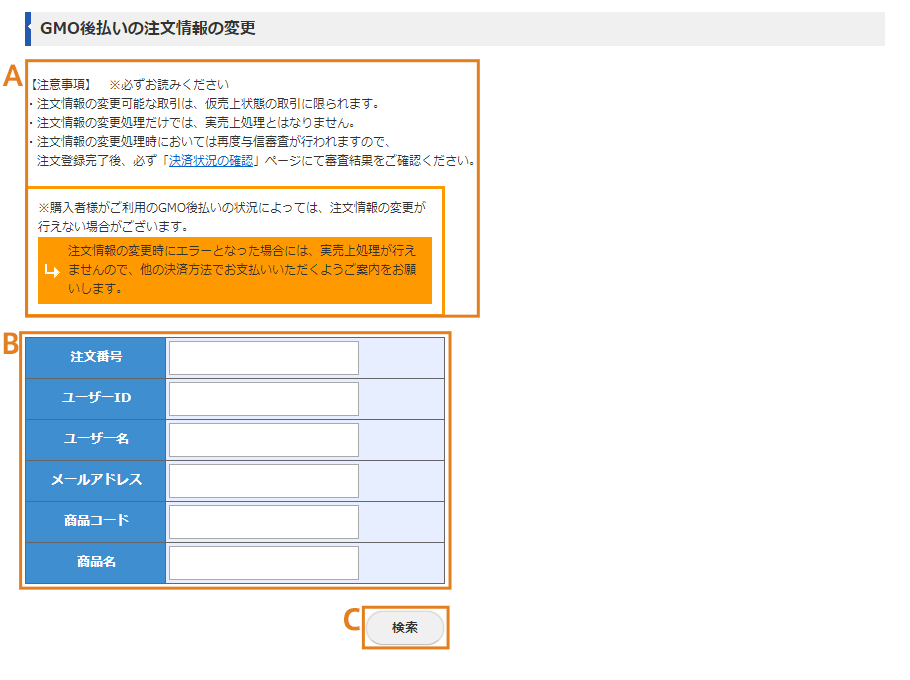
Task: Click the GMO後払いの注文情報の変更 heading
Action: point(147,28)
